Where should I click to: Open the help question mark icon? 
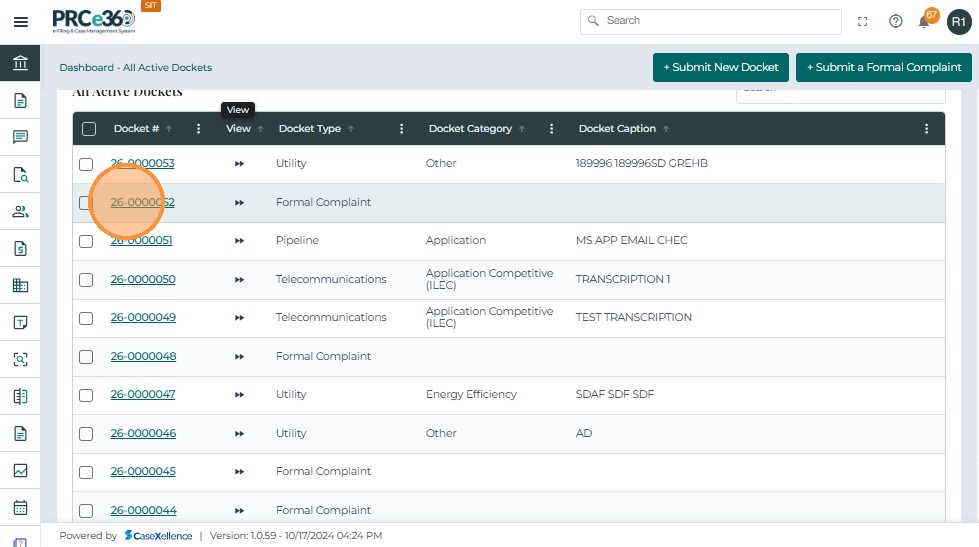point(895,21)
